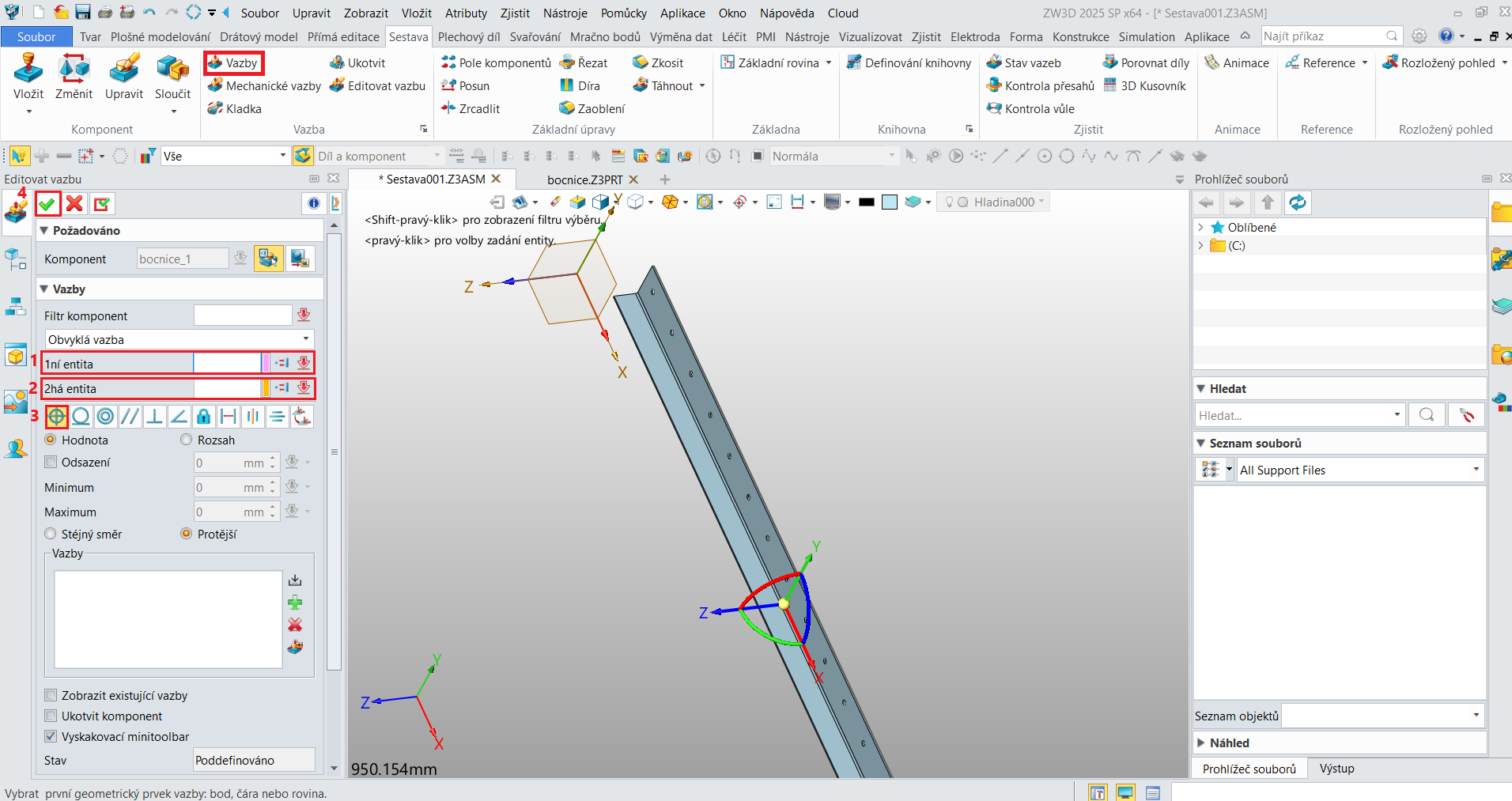
Task: Enable the Odsazení checkbox
Action: tap(51, 463)
